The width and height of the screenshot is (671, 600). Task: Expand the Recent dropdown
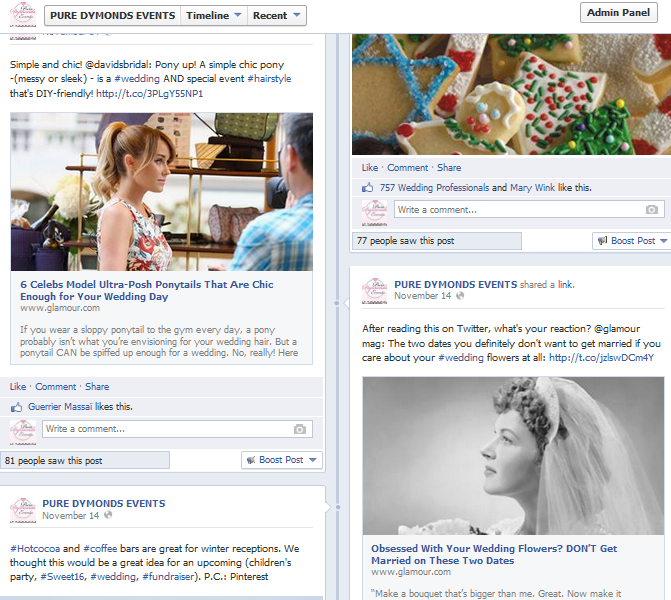point(276,15)
